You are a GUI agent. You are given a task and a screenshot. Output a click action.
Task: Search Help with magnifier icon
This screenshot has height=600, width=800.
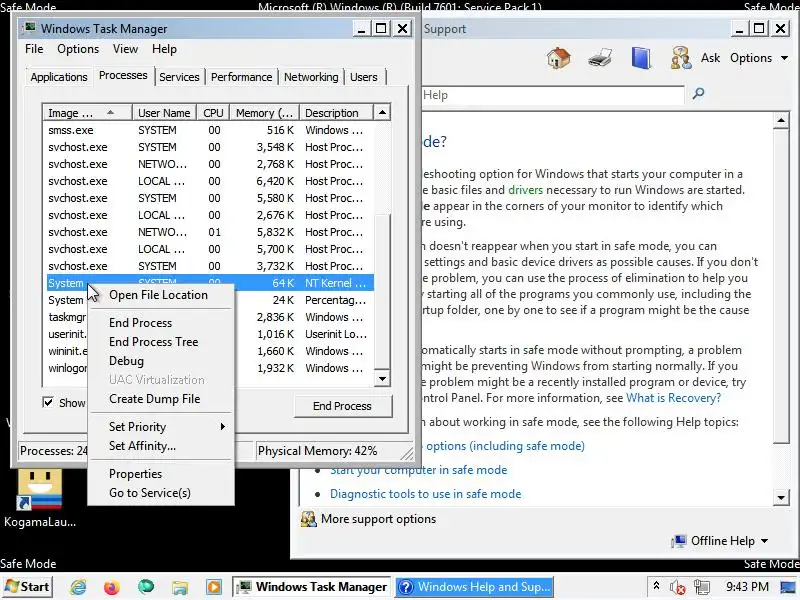(698, 93)
